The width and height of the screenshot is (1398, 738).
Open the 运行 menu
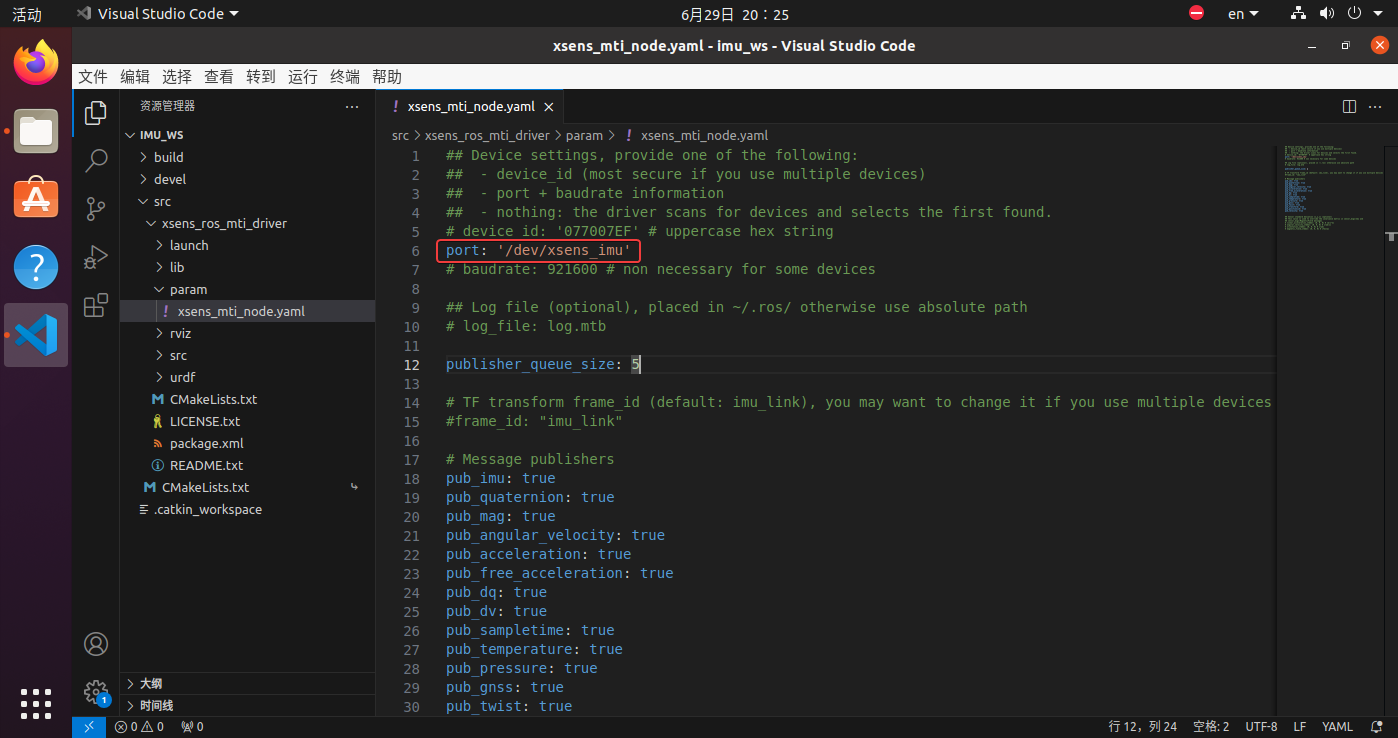pyautogui.click(x=303, y=77)
